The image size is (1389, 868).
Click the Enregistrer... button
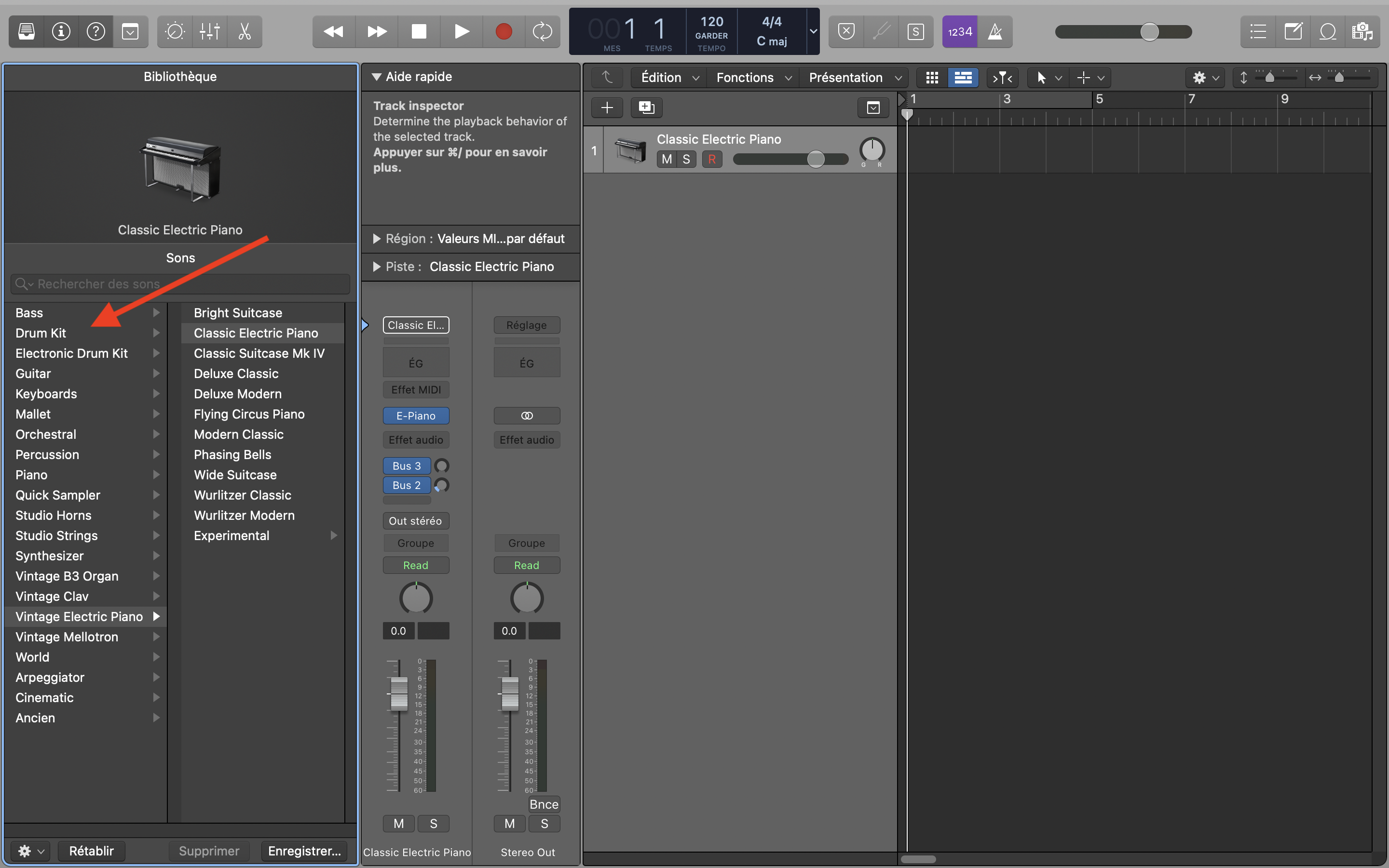(304, 851)
